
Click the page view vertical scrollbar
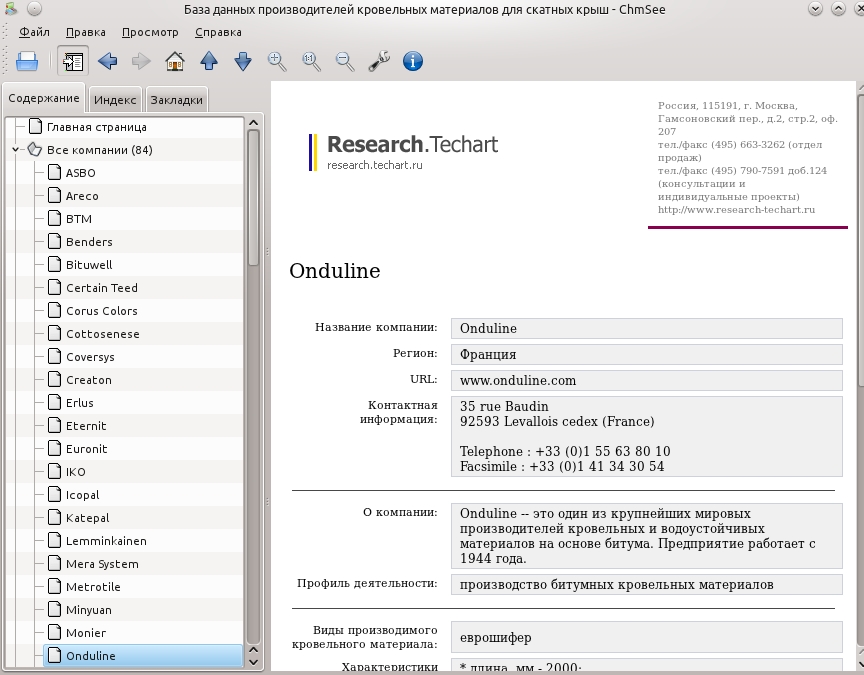click(860, 242)
